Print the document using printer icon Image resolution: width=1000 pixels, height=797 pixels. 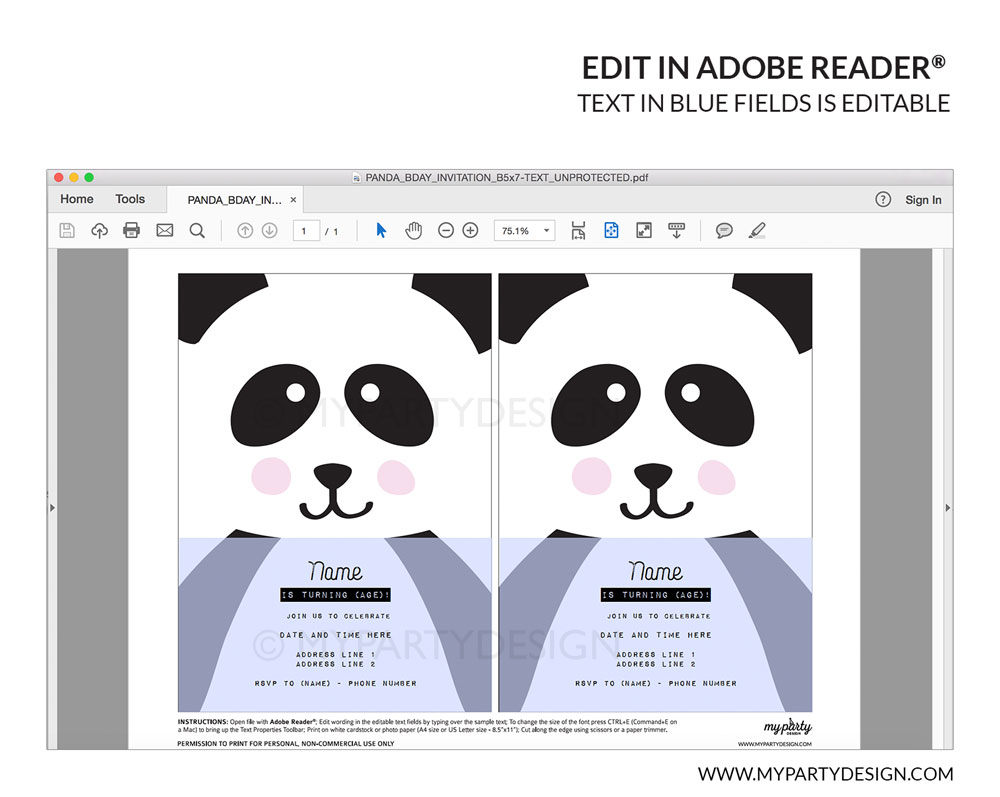[131, 231]
